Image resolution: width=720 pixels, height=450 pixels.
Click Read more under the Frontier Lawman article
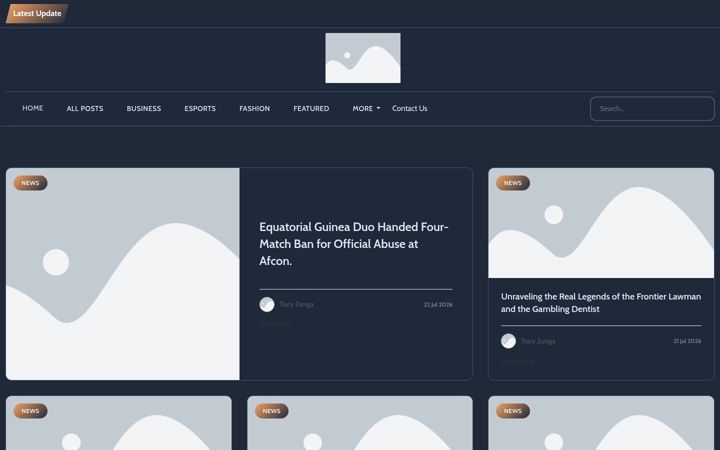point(522,362)
